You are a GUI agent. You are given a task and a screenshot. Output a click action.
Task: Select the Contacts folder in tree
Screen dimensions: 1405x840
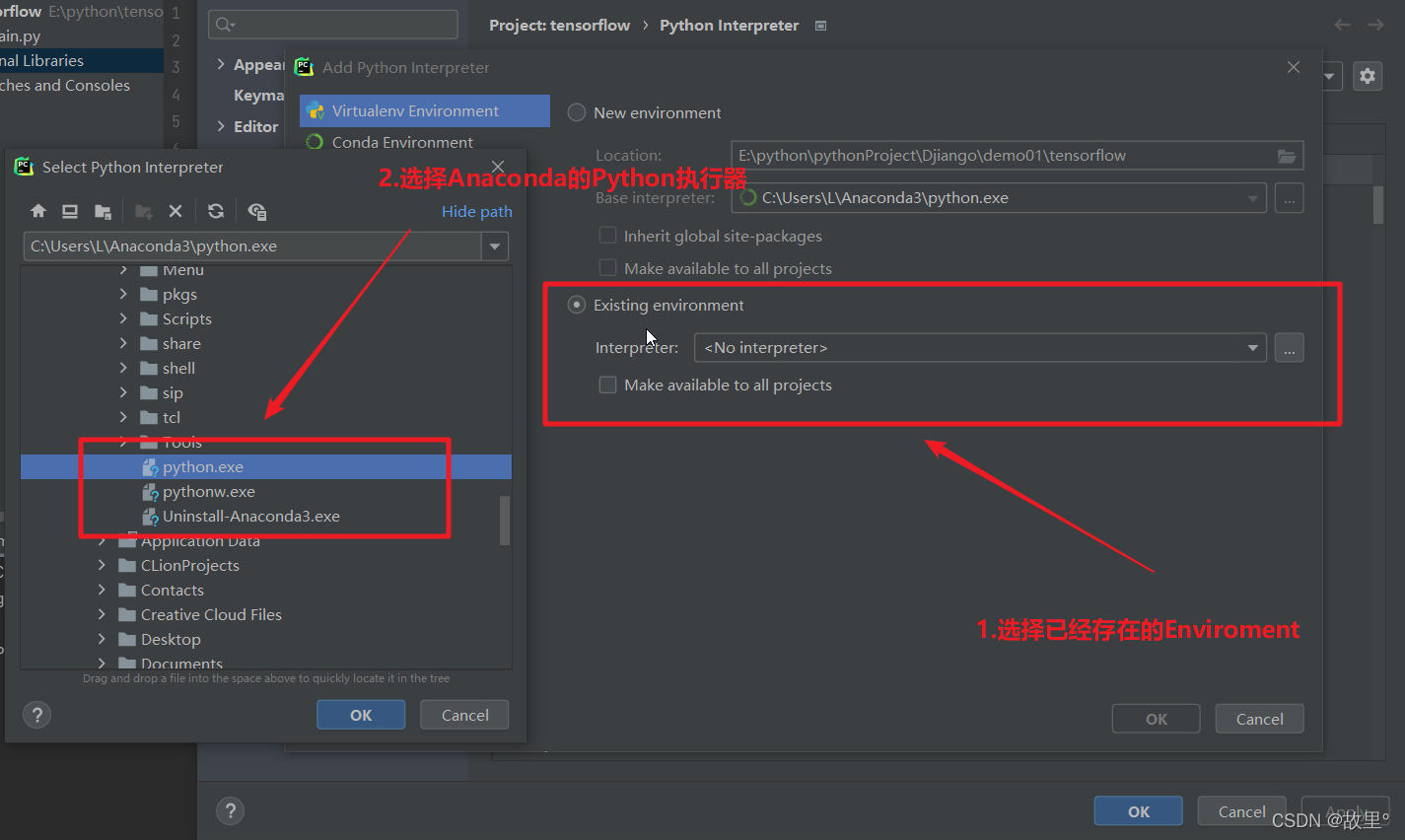pyautogui.click(x=173, y=590)
